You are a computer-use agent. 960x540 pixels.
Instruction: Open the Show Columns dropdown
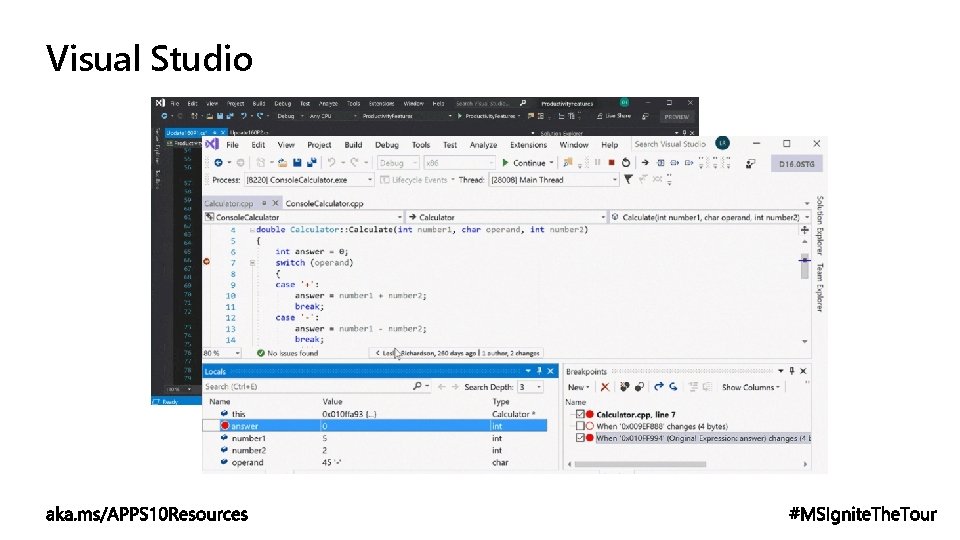[751, 388]
